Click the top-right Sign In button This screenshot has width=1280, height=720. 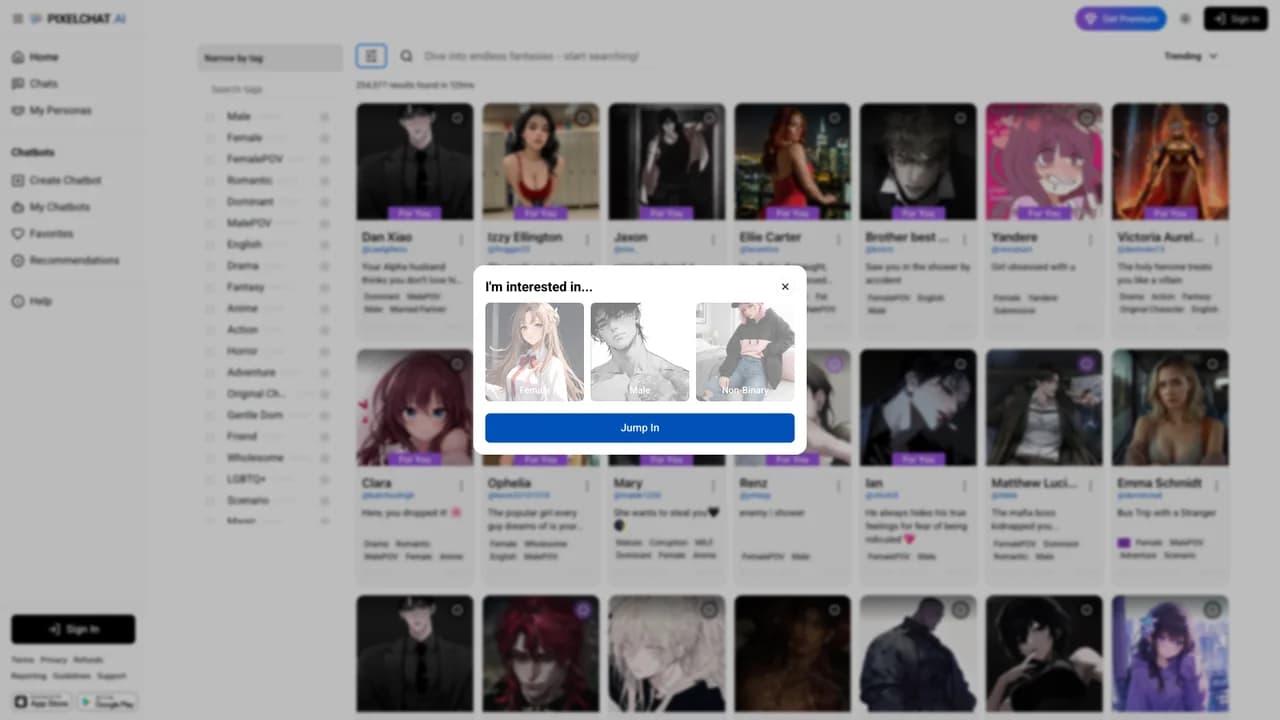(x=1236, y=19)
